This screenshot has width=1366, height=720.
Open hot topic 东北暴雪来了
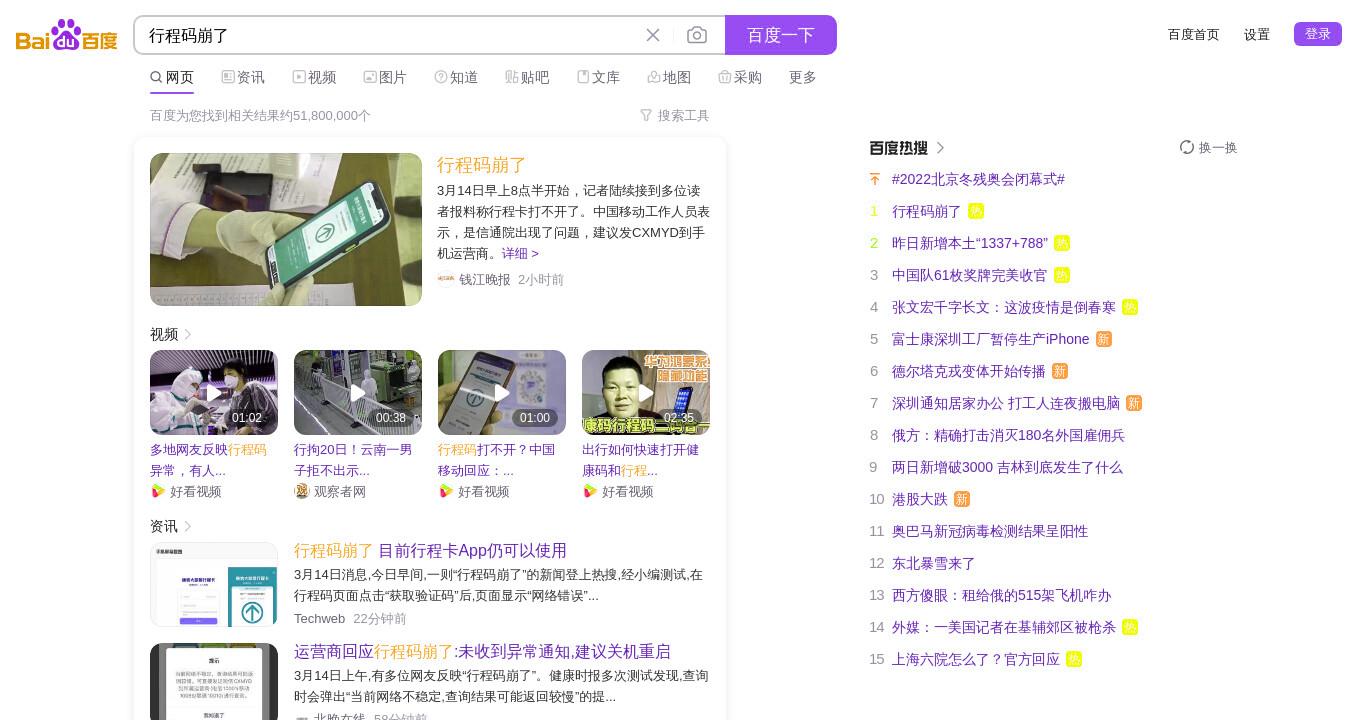(x=934, y=563)
